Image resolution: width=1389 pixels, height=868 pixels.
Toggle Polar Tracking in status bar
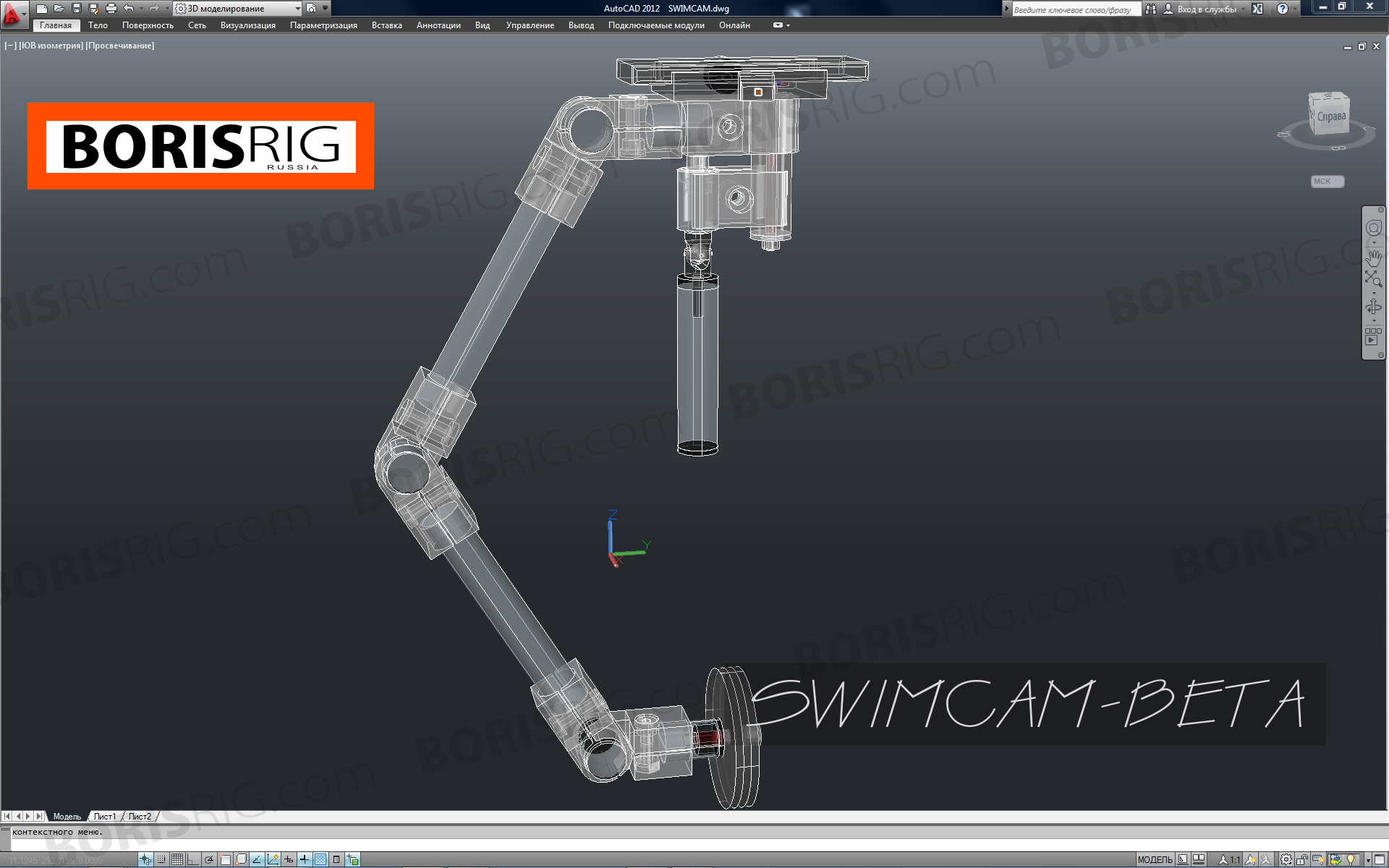209,860
